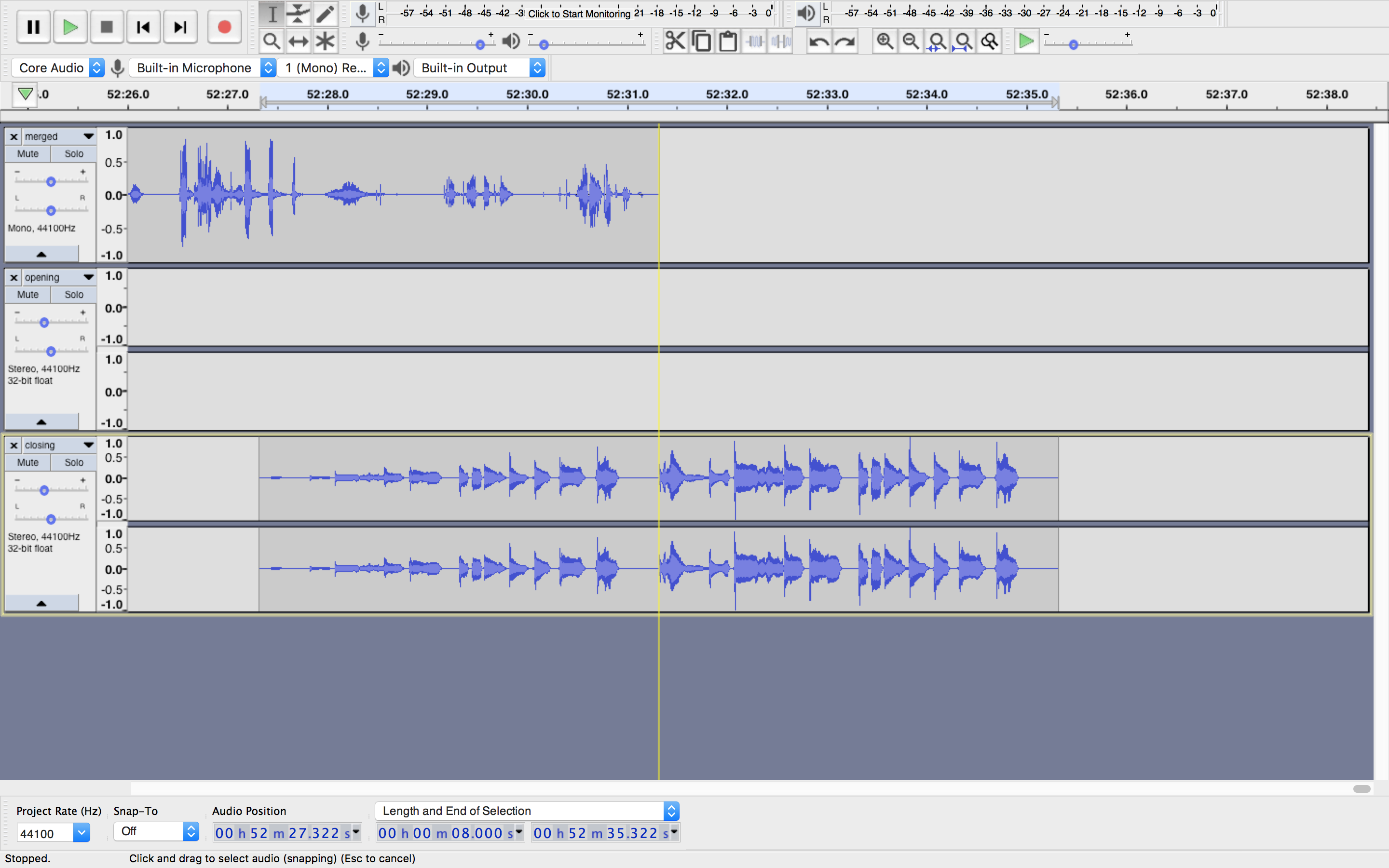The height and width of the screenshot is (868, 1389).
Task: Click to Start Monitoring recording meter
Action: coord(579,13)
